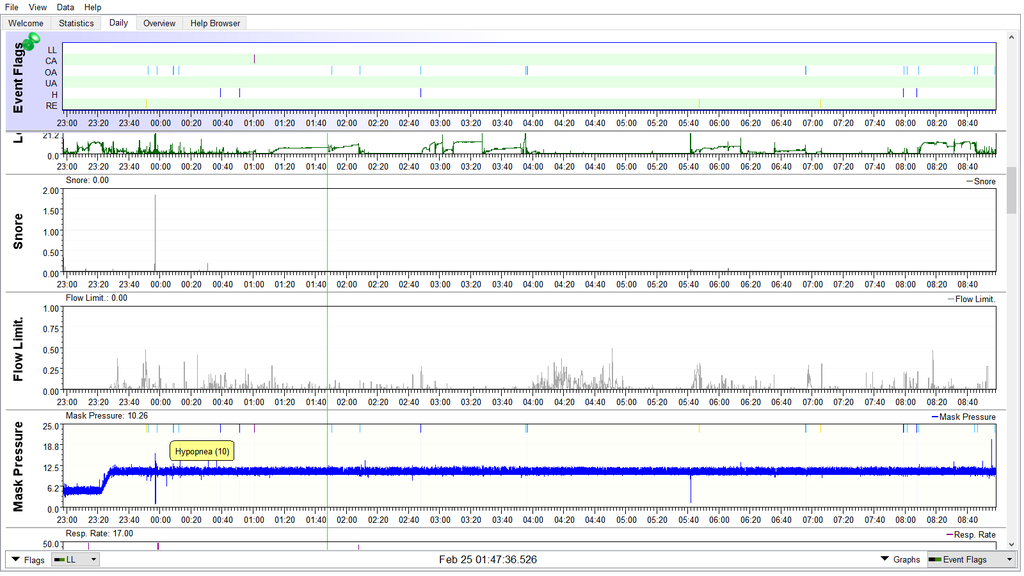The height and width of the screenshot is (576, 1024).
Task: Click the Snore: 0.00 readout
Action: tap(87, 180)
